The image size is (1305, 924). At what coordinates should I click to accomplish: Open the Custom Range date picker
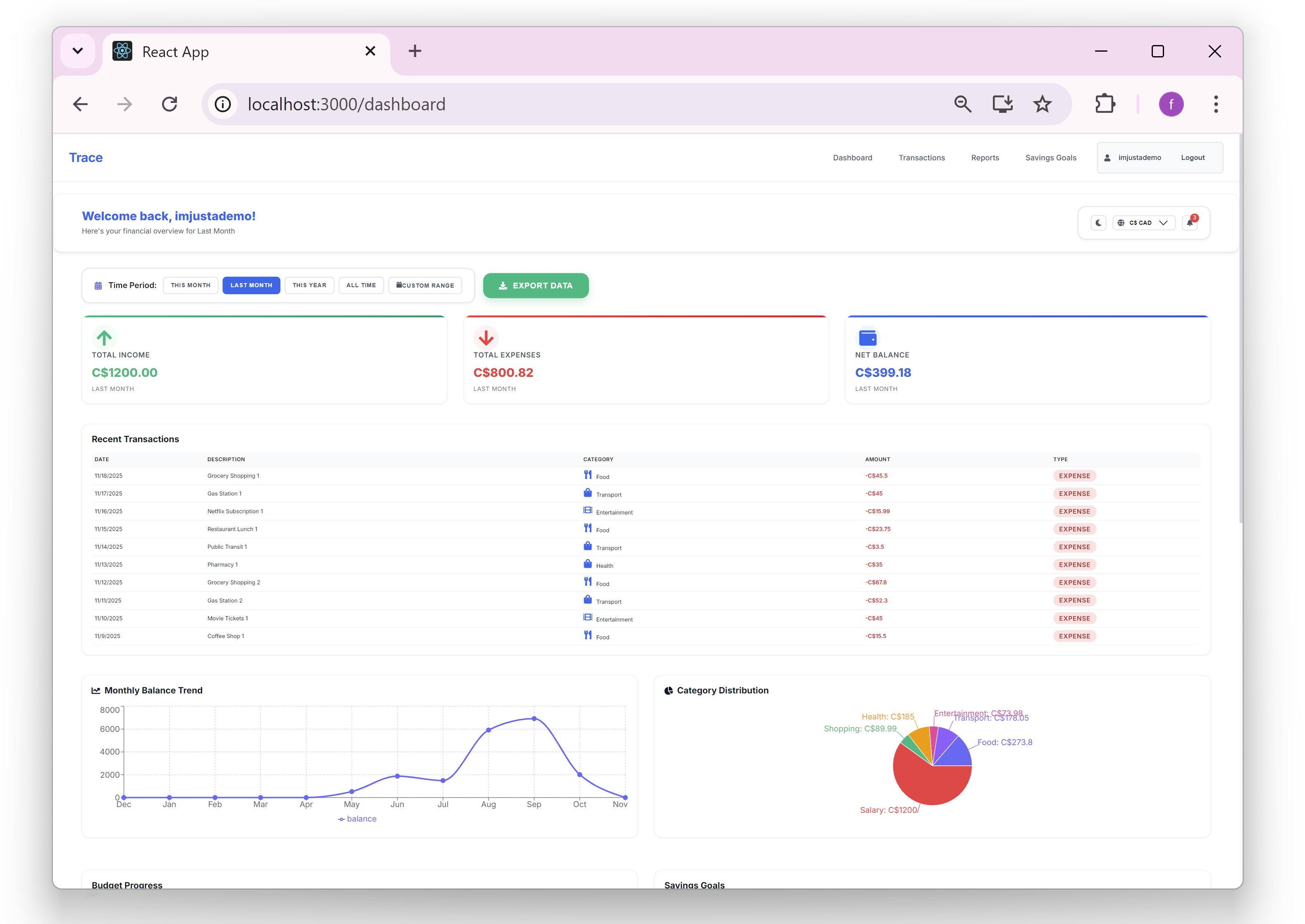[x=425, y=285]
